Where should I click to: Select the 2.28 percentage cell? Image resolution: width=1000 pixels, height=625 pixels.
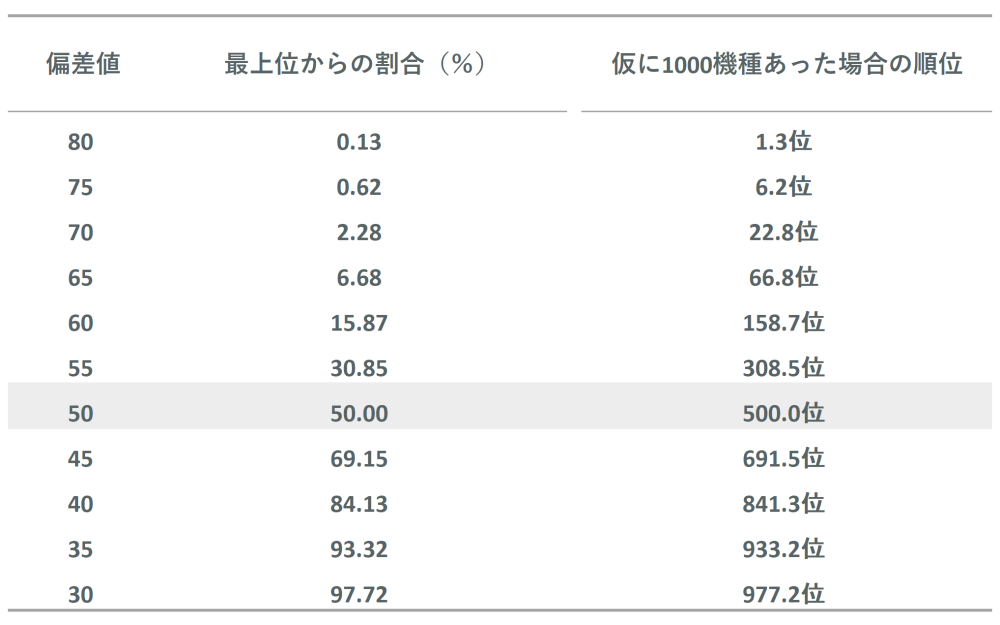pyautogui.click(x=359, y=233)
